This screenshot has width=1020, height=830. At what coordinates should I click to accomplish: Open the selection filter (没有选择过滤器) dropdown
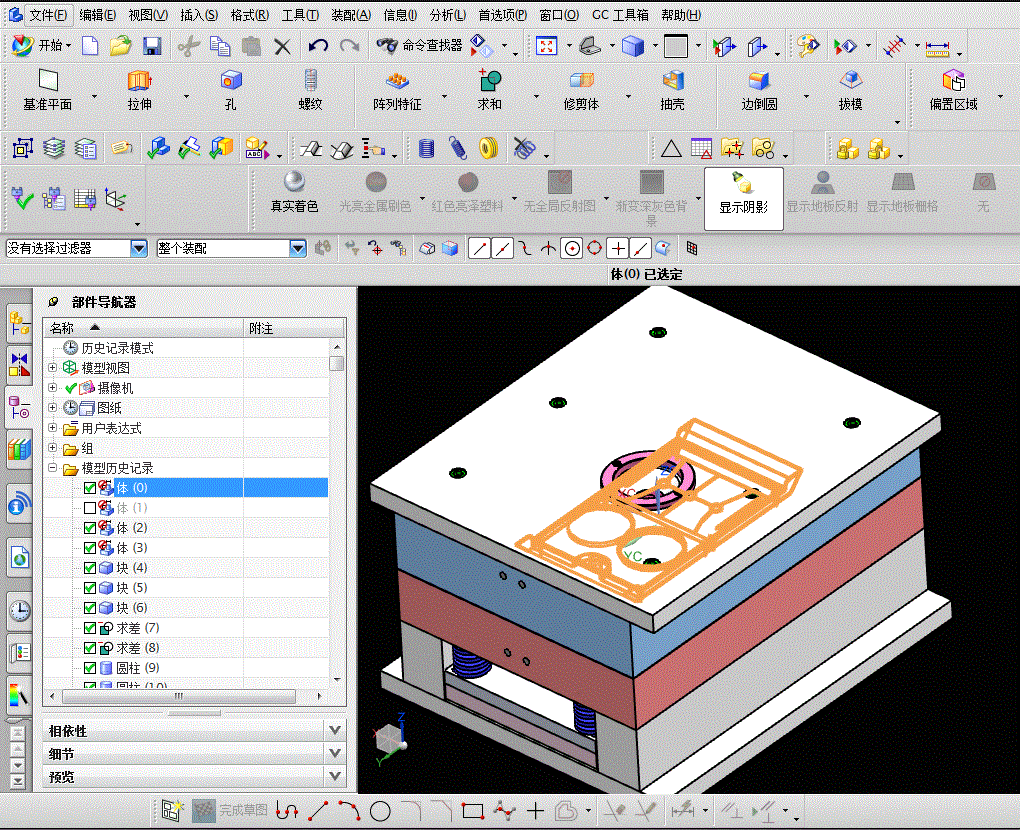pyautogui.click(x=139, y=248)
